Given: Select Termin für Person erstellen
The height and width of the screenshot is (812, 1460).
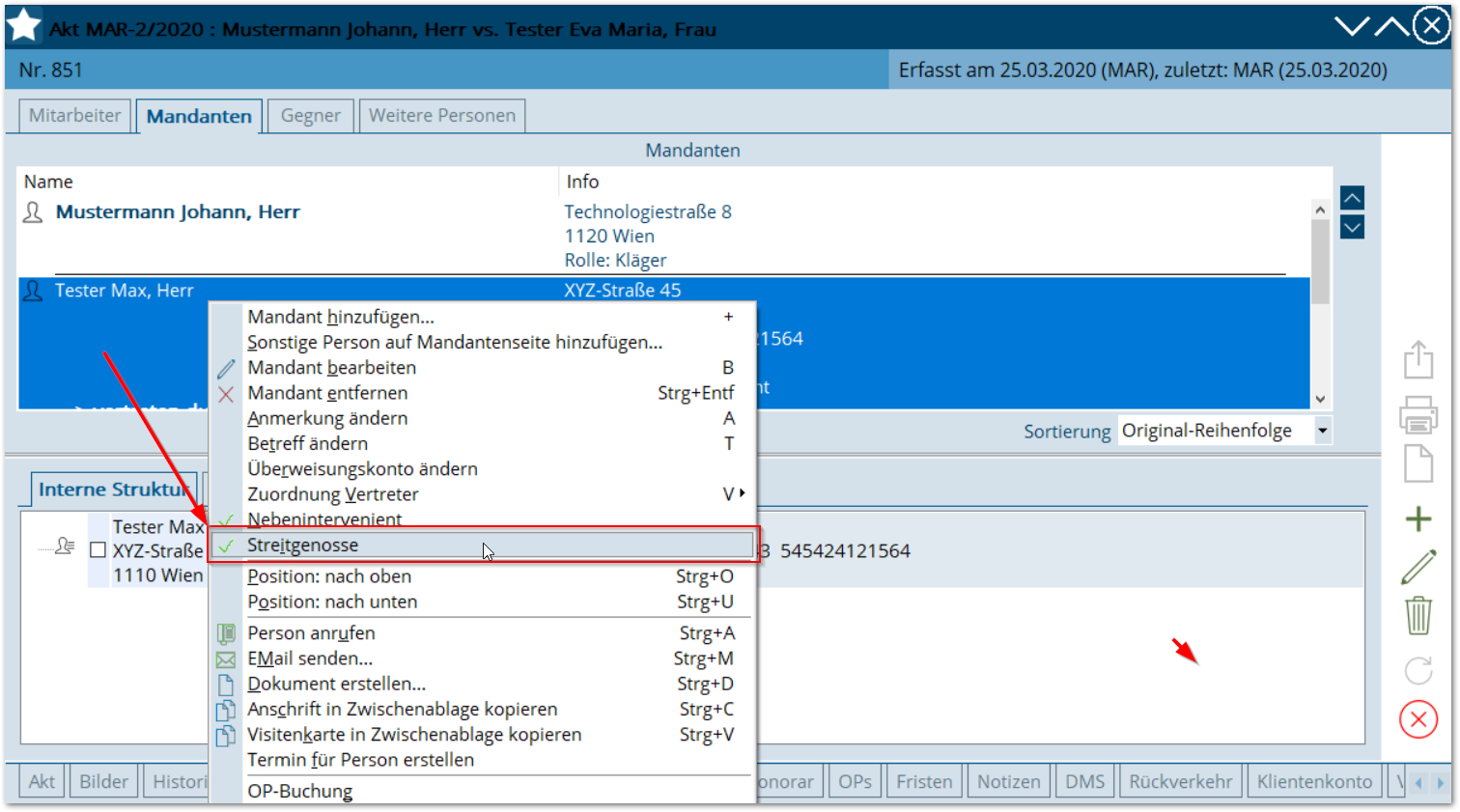Looking at the screenshot, I should point(483,760).
